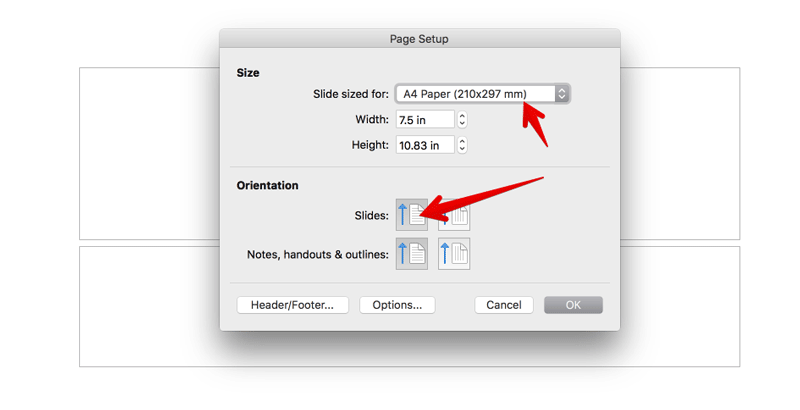The height and width of the screenshot is (410, 800).
Task: Open the Slide sized for dropdown
Action: (x=483, y=94)
